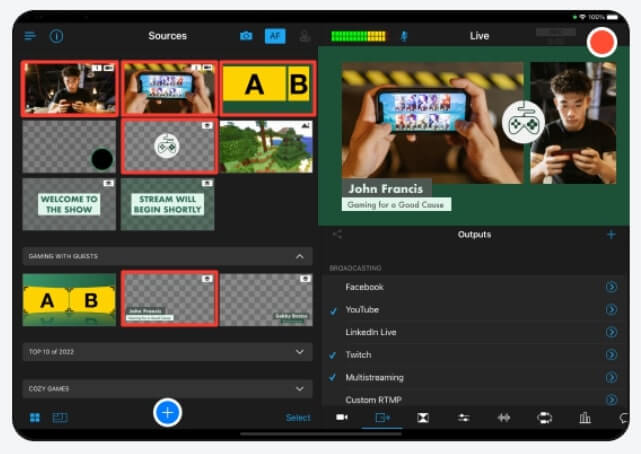Image resolution: width=641 pixels, height=454 pixels.
Task: Select the STREAM WILL BEGIN SHORTLY source
Action: point(168,204)
